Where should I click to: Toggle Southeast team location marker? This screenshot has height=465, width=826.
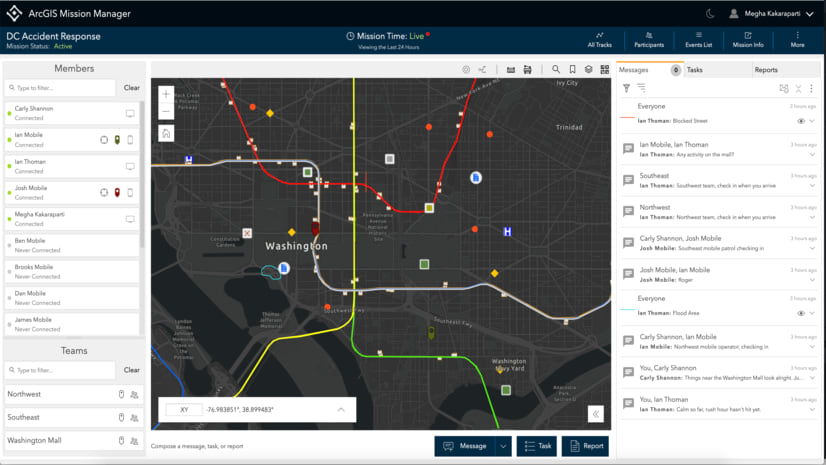pyautogui.click(x=121, y=417)
